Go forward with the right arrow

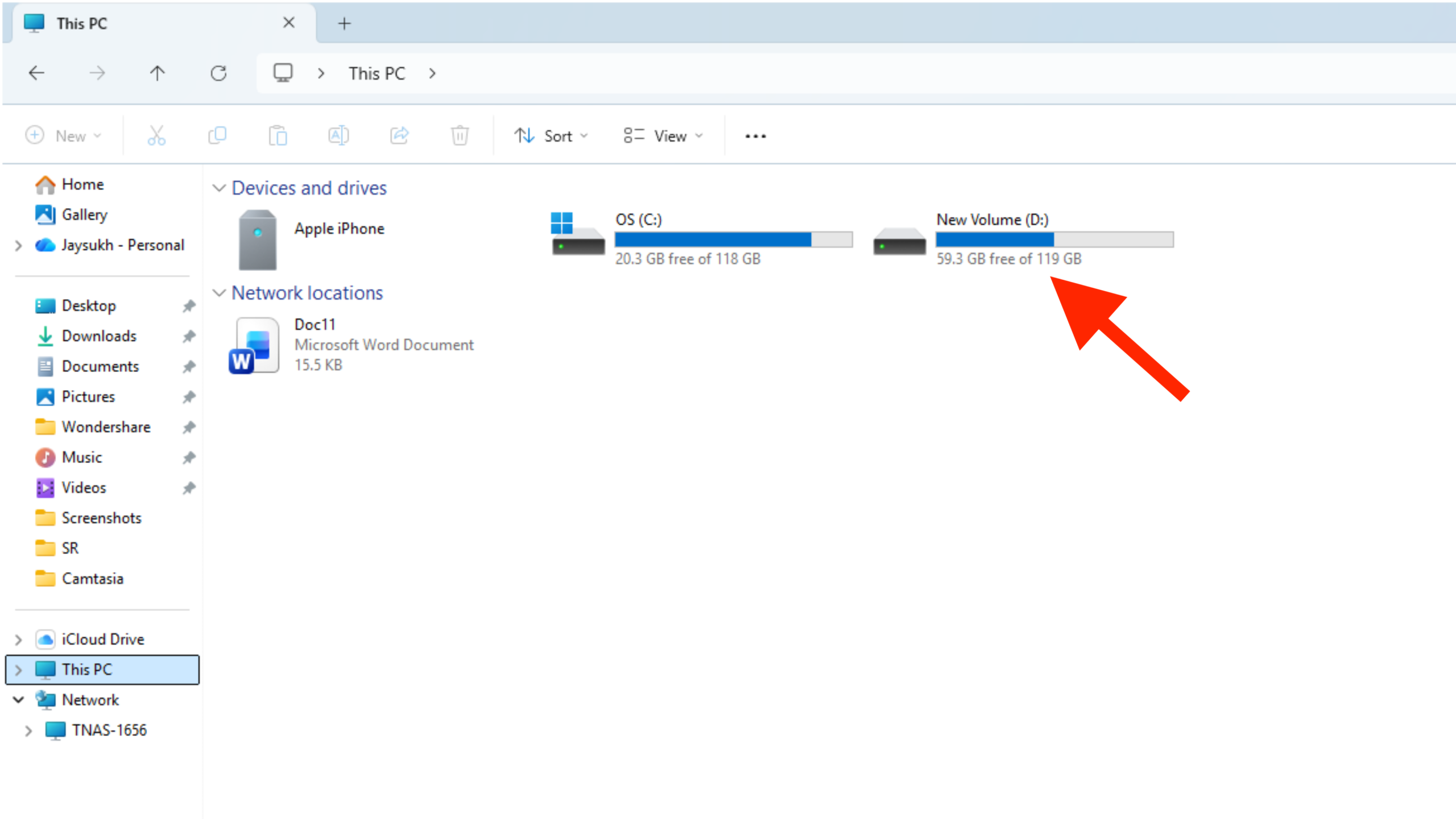(x=97, y=73)
